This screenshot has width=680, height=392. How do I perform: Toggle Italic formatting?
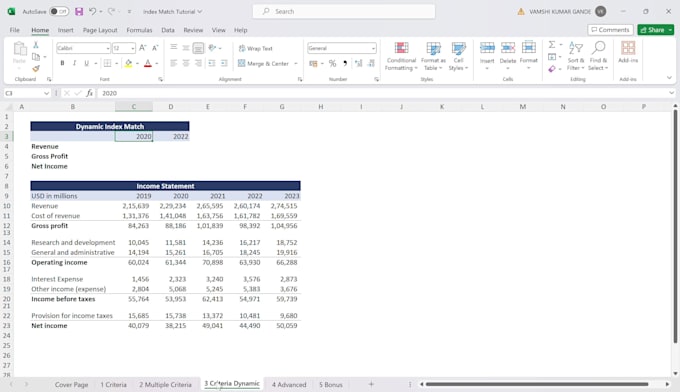tap(75, 63)
